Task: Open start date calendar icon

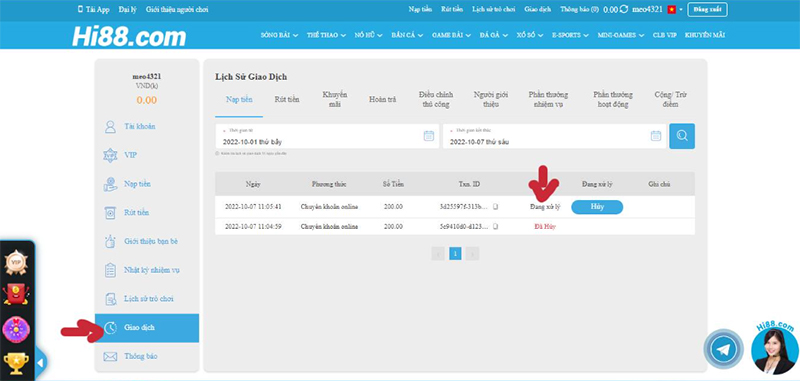Action: [x=429, y=136]
